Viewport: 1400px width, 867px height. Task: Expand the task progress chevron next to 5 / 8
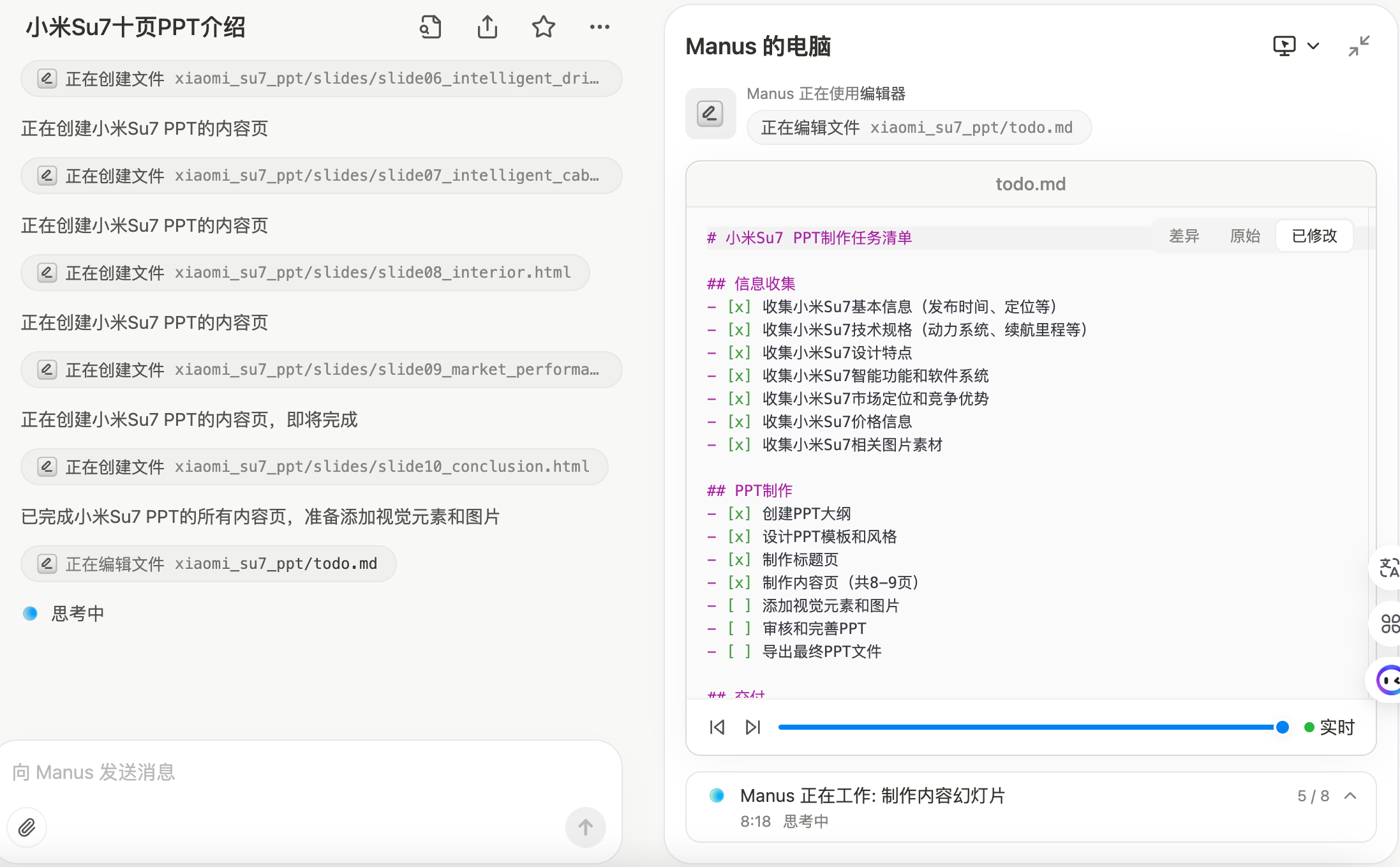(1350, 795)
